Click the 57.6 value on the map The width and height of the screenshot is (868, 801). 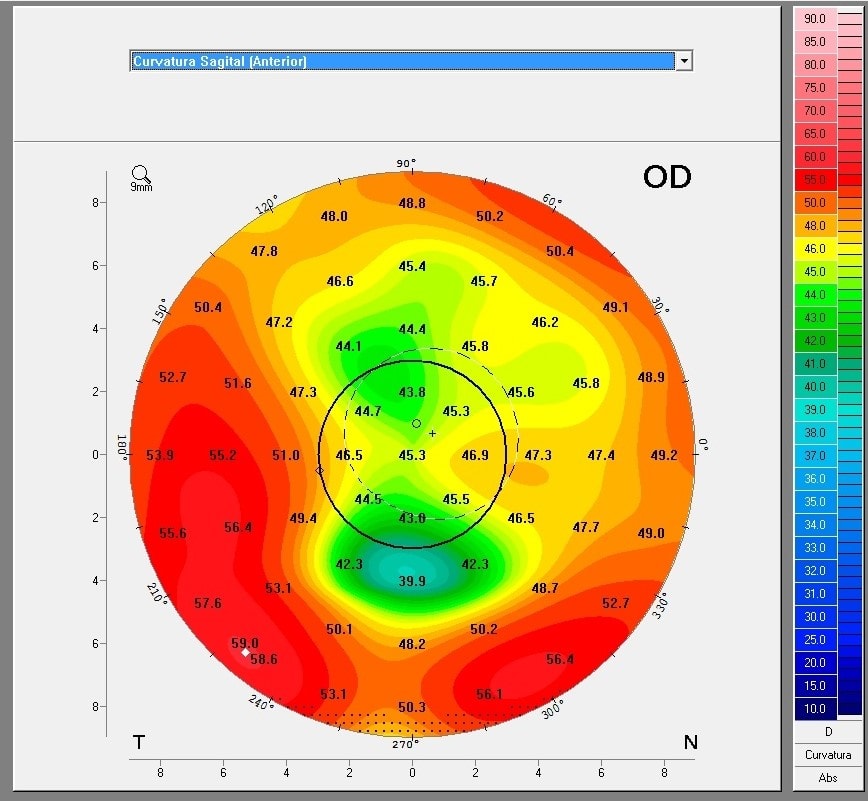coord(208,603)
